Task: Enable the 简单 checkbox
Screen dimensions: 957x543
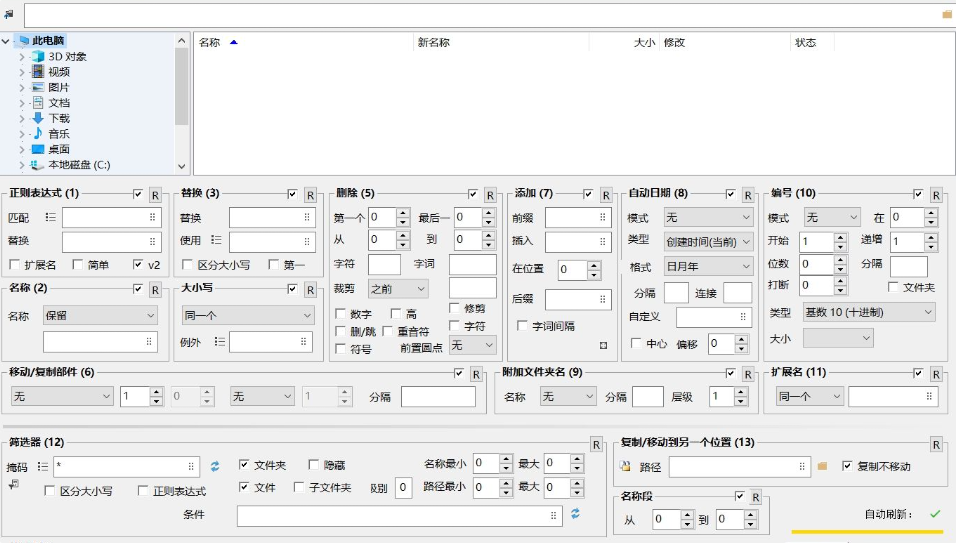Action: [x=77, y=264]
